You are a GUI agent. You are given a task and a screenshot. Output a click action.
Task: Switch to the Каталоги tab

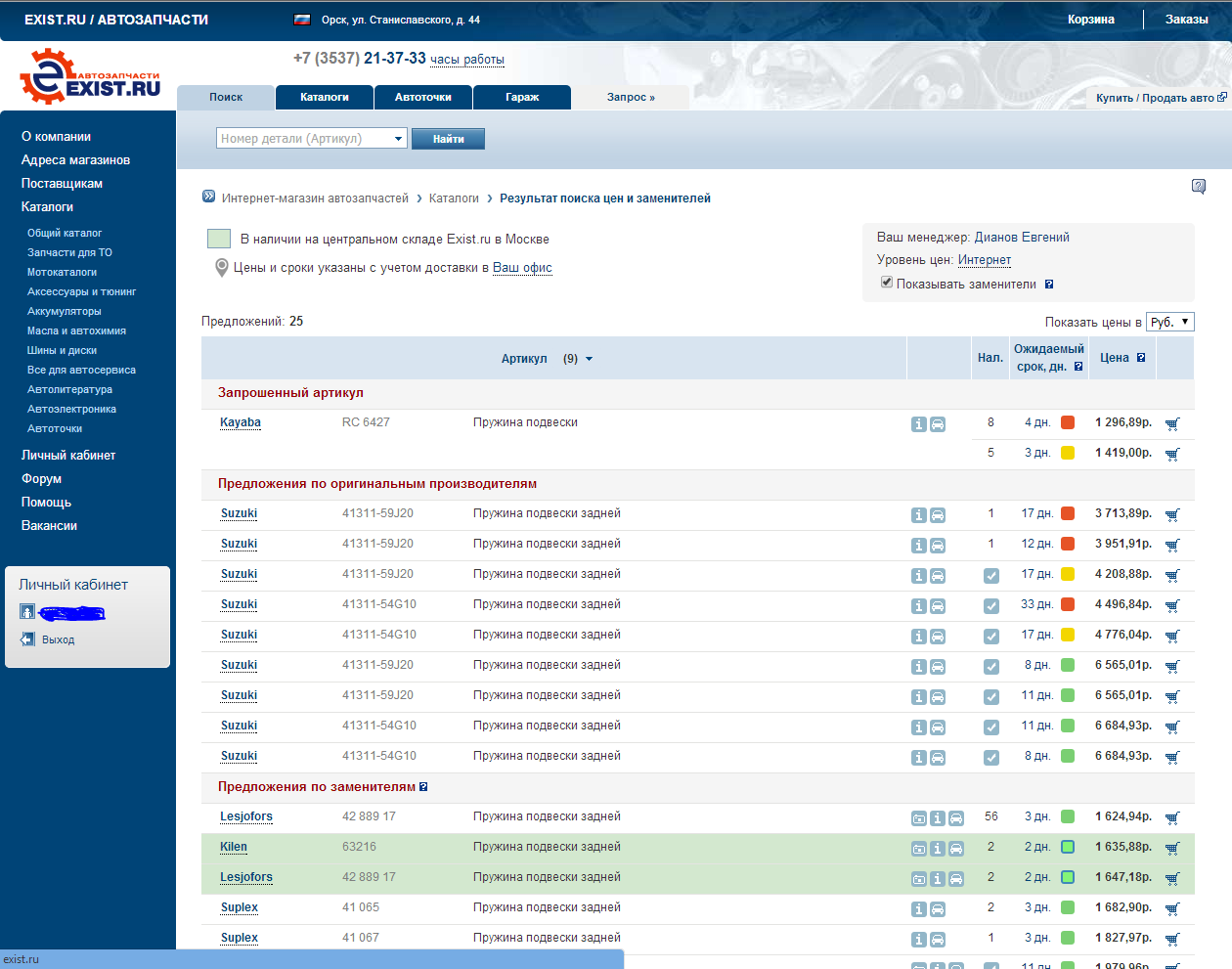point(324,97)
